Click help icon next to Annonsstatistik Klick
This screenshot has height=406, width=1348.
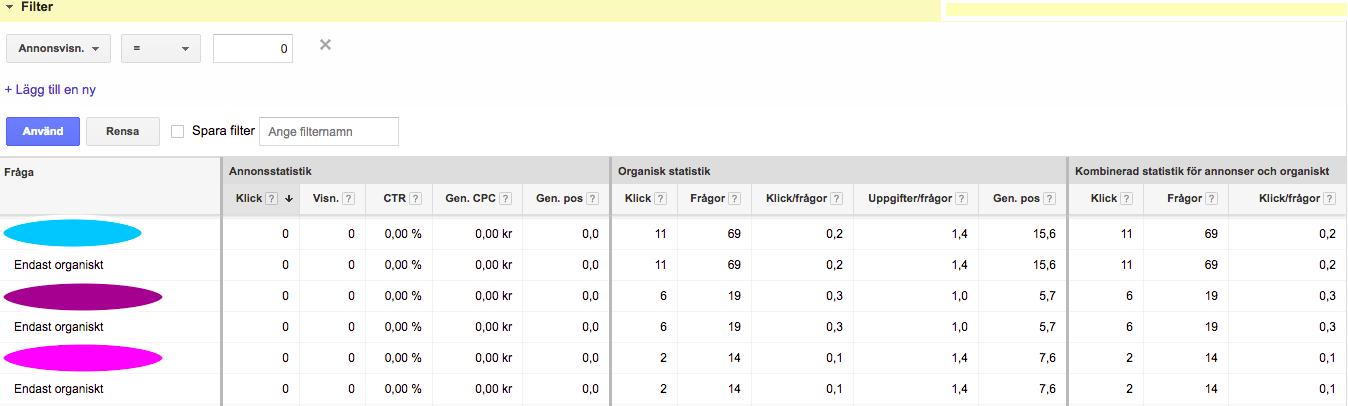(272, 199)
